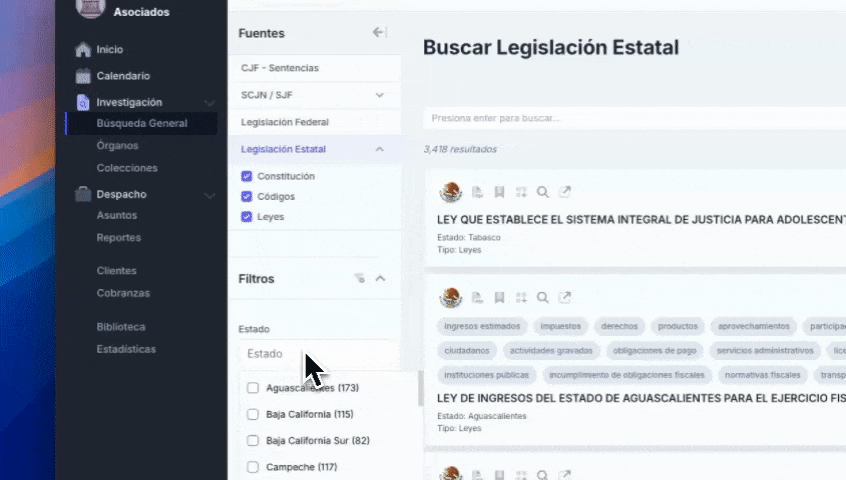
Task: Click the magnifier icon on Aguascalientes law card
Action: coord(543,297)
